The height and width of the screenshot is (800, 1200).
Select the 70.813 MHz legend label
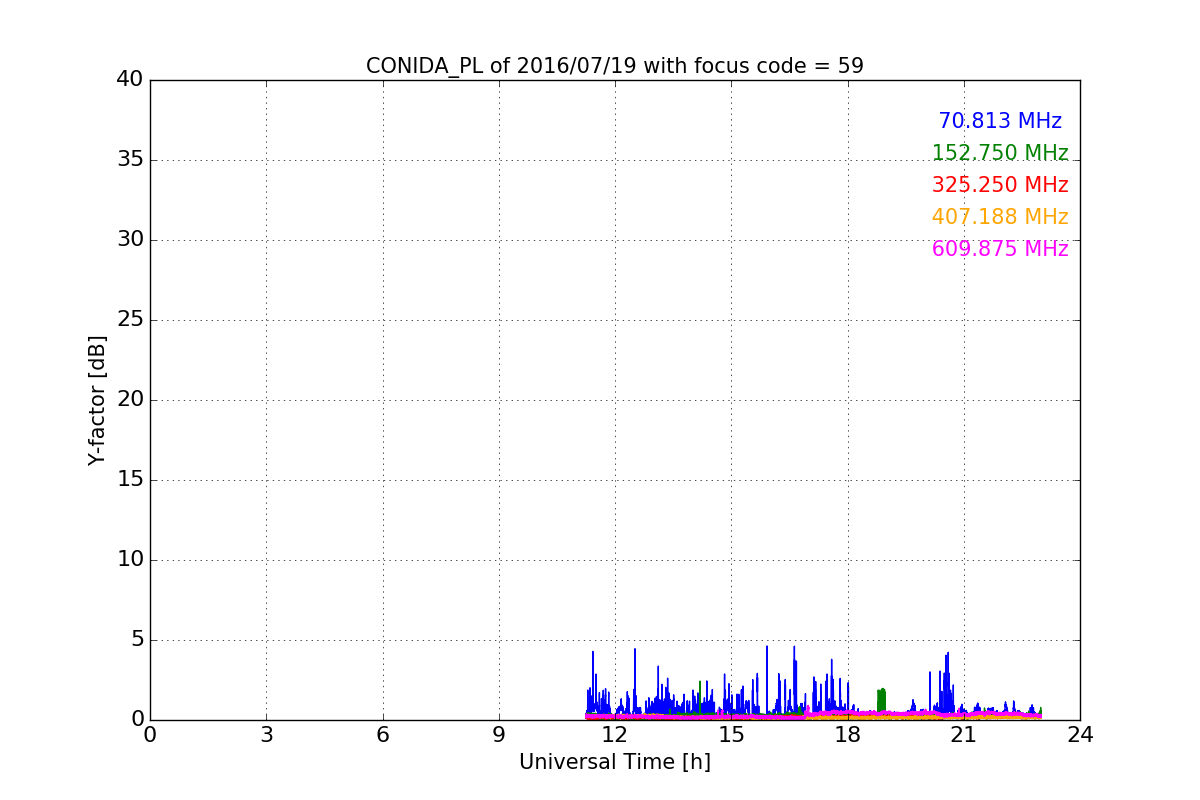point(1000,121)
